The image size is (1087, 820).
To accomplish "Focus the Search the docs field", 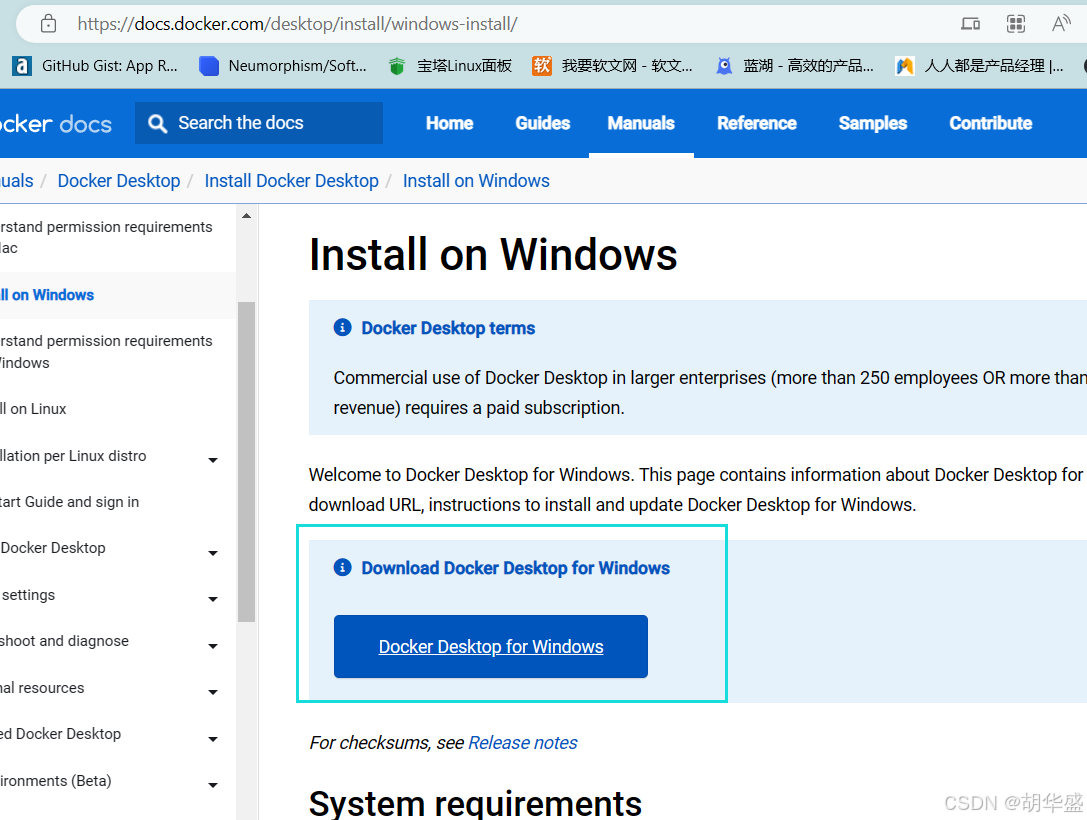I will tap(270, 123).
